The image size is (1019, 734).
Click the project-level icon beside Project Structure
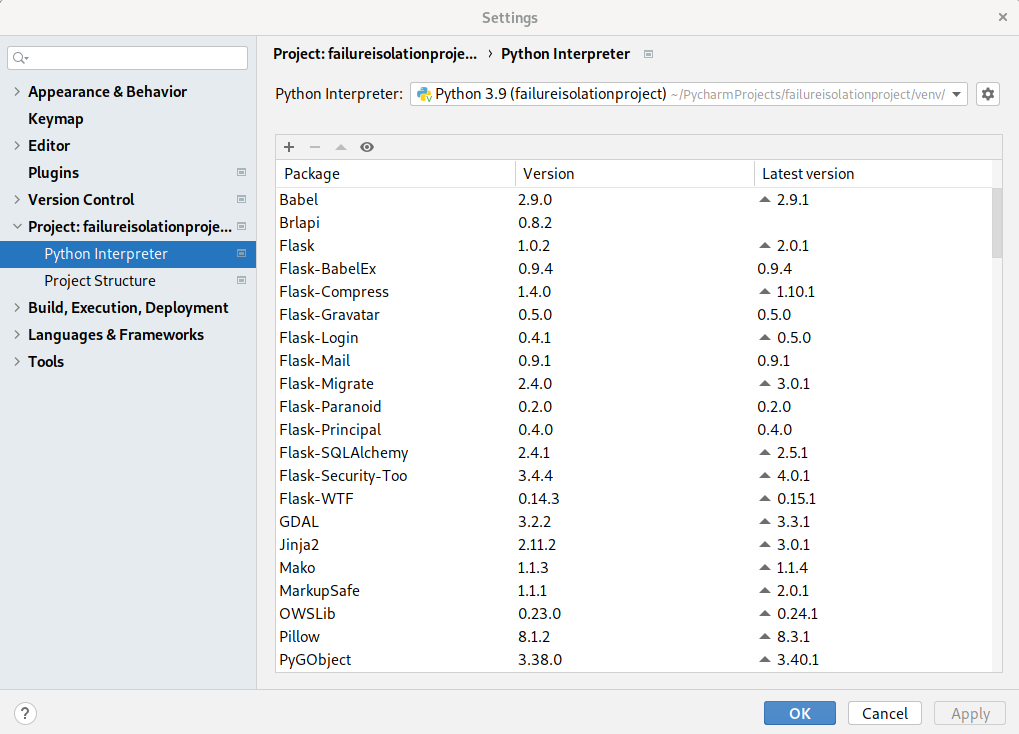point(242,280)
